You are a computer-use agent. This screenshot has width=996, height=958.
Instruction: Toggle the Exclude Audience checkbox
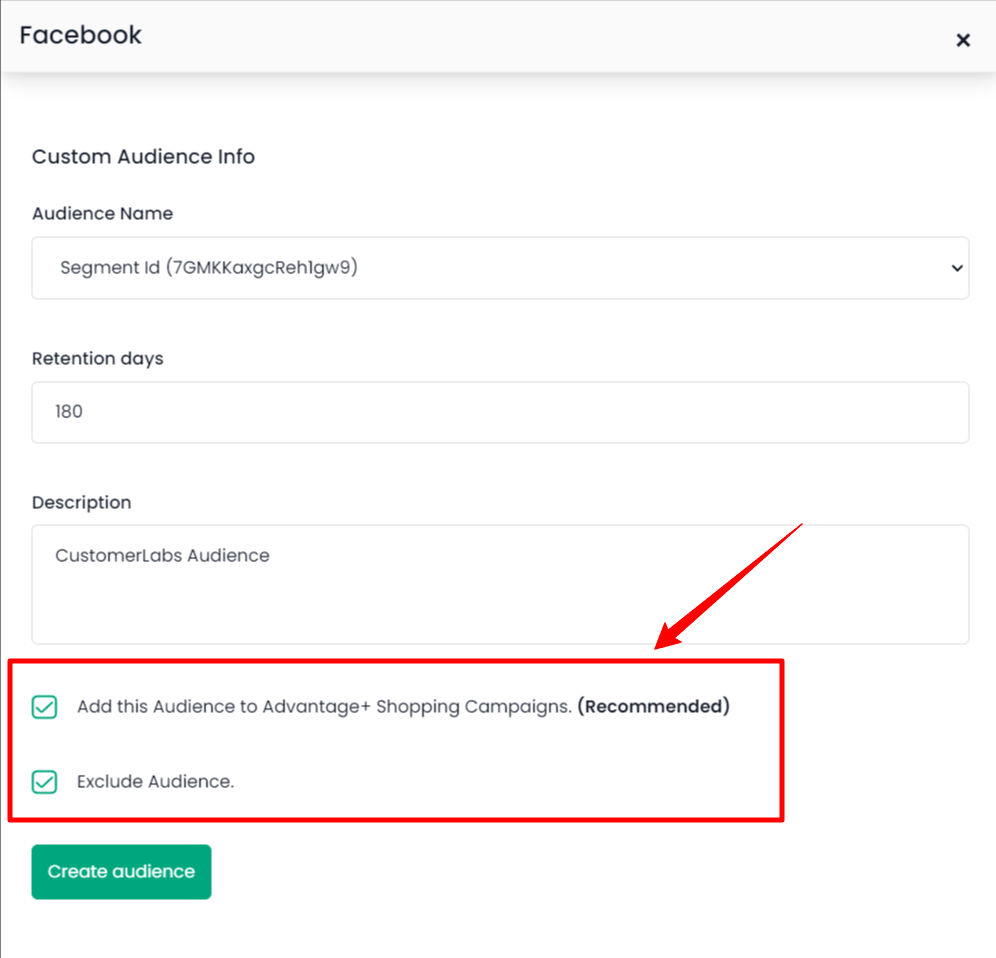[44, 781]
